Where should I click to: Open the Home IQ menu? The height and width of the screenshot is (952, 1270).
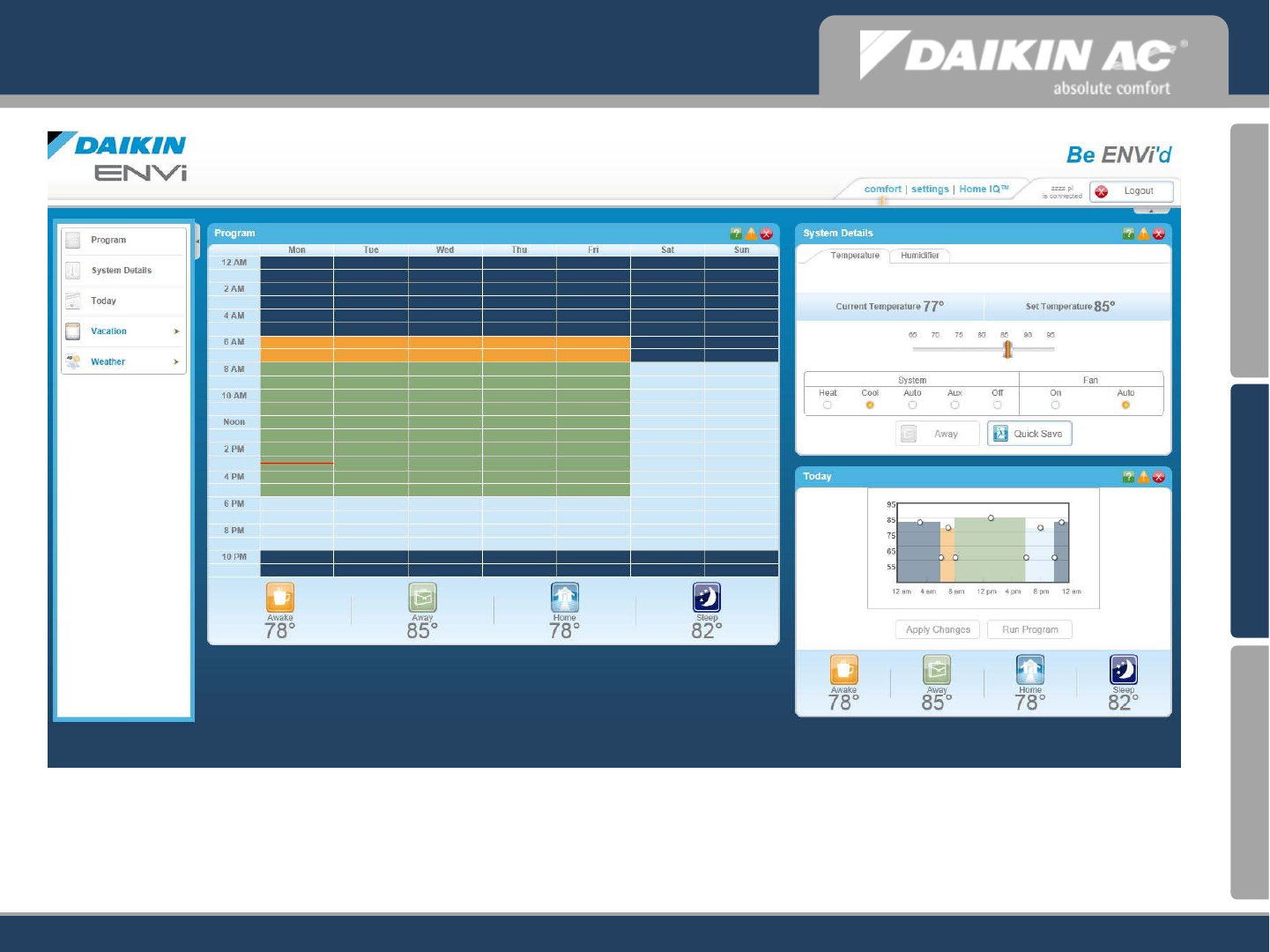click(984, 189)
